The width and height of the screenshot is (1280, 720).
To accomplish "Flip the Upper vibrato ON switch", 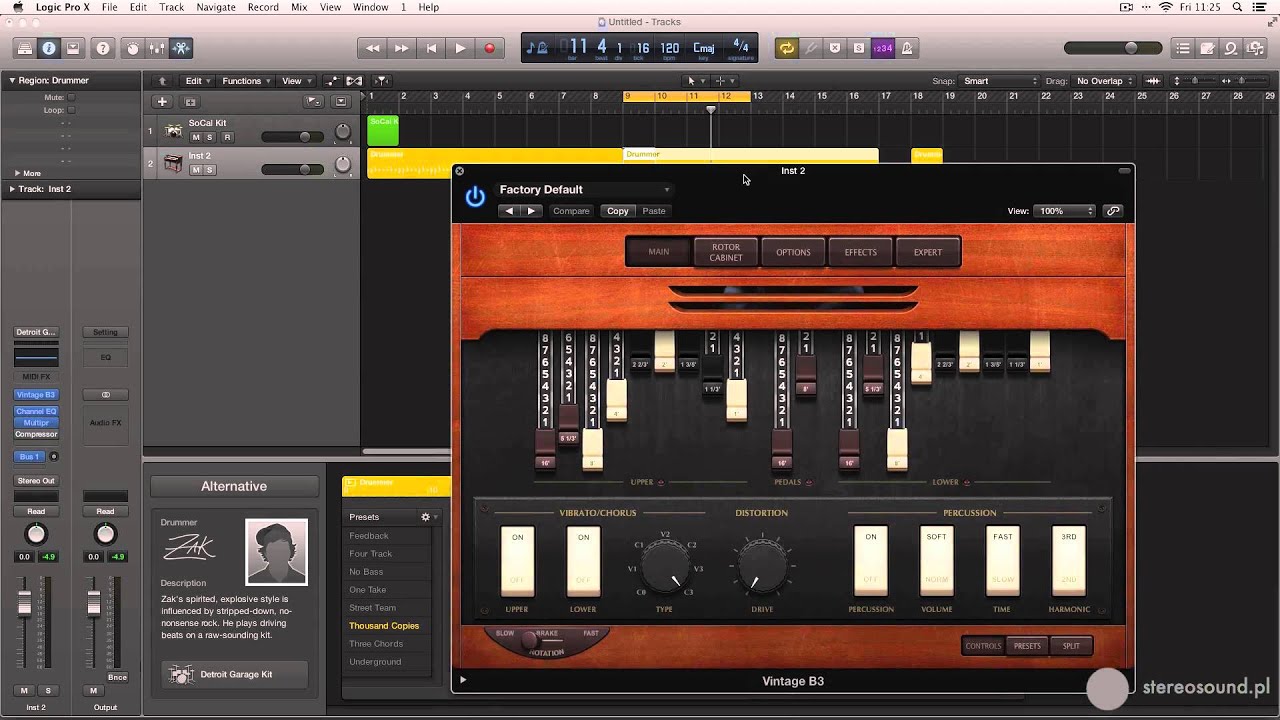I will 517,561.
